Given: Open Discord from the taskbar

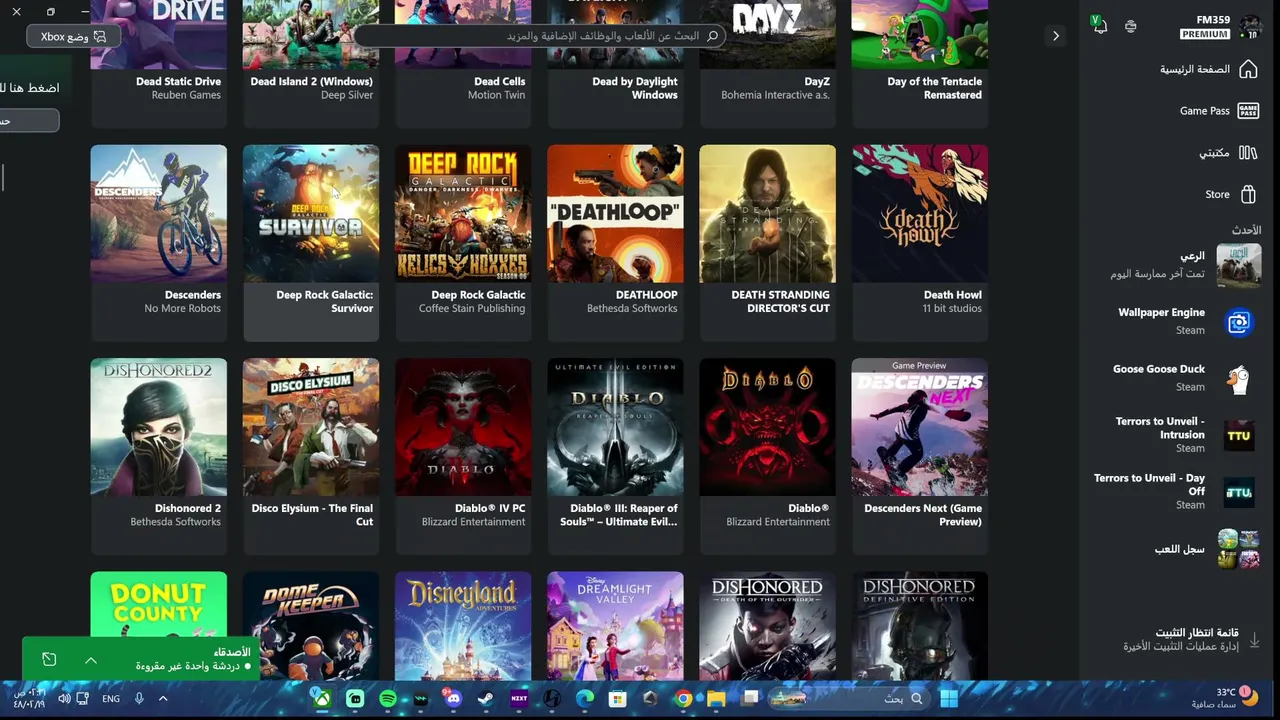Looking at the screenshot, I should coord(453,699).
